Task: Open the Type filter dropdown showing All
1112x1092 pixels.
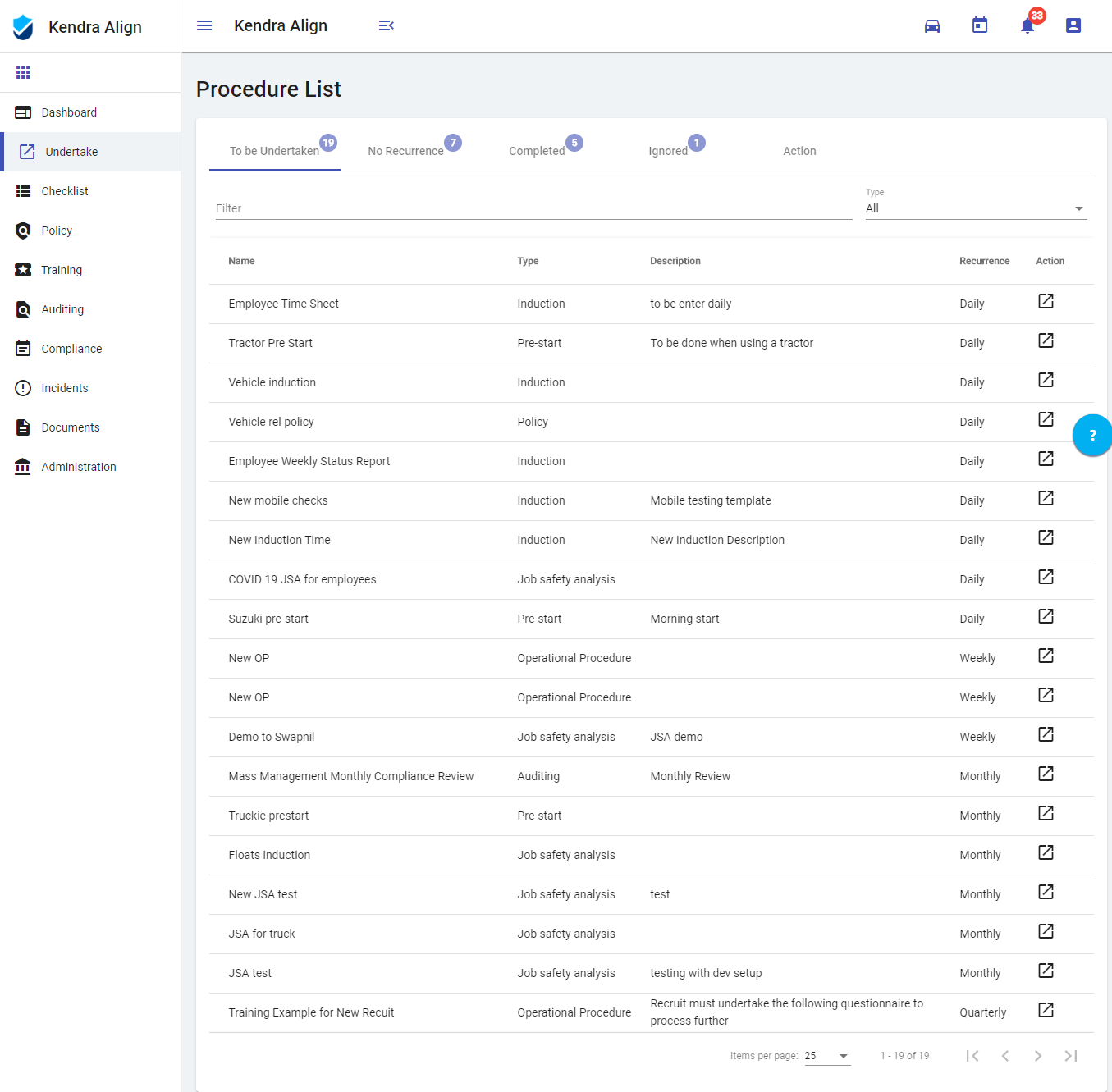Action: (x=977, y=208)
